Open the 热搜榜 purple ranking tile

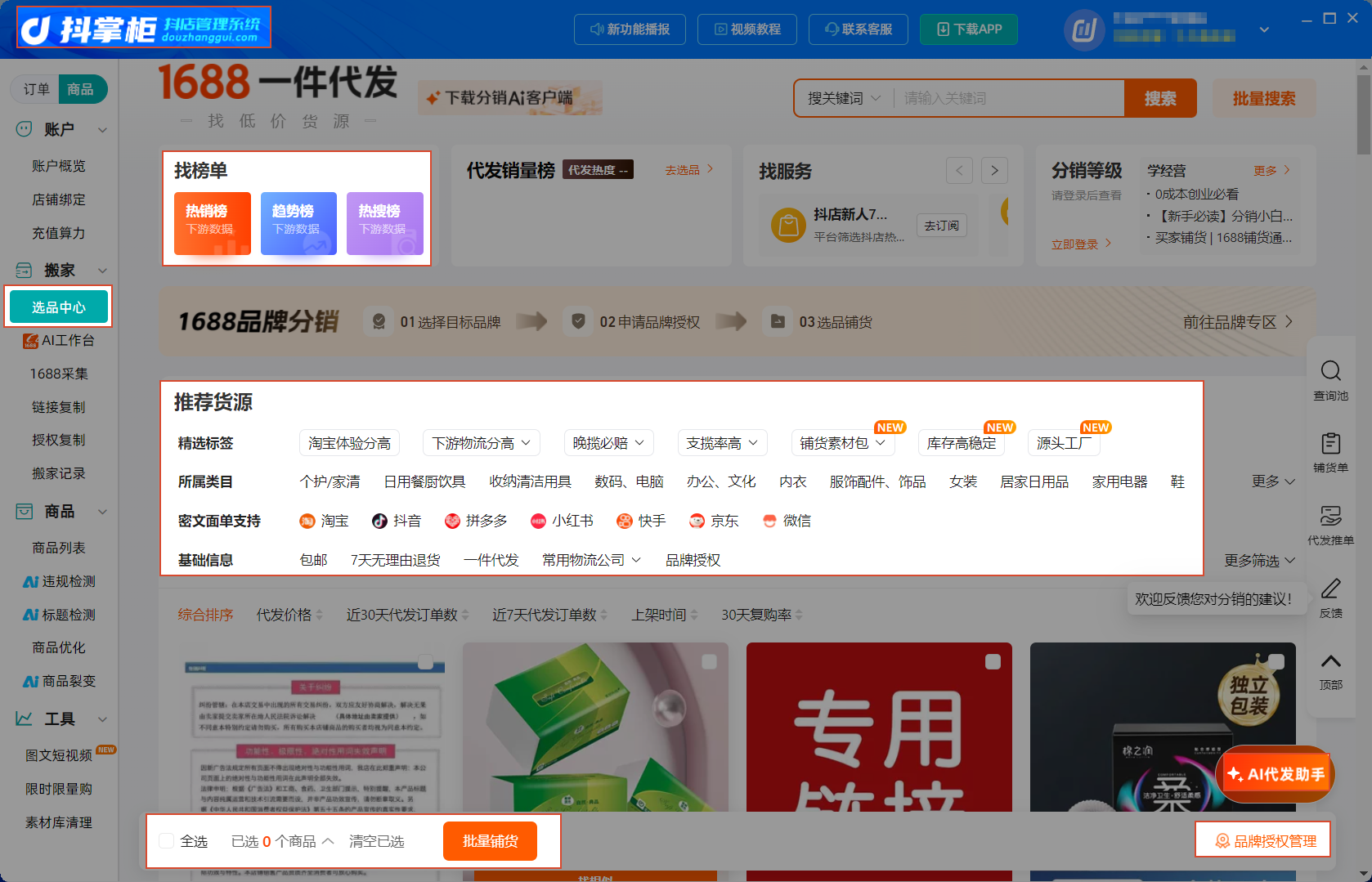(384, 223)
